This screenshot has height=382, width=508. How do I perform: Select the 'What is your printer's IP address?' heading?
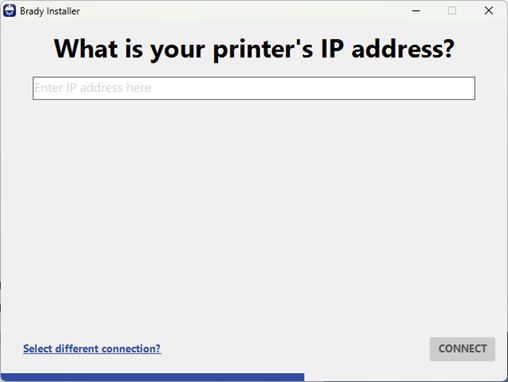tap(254, 49)
